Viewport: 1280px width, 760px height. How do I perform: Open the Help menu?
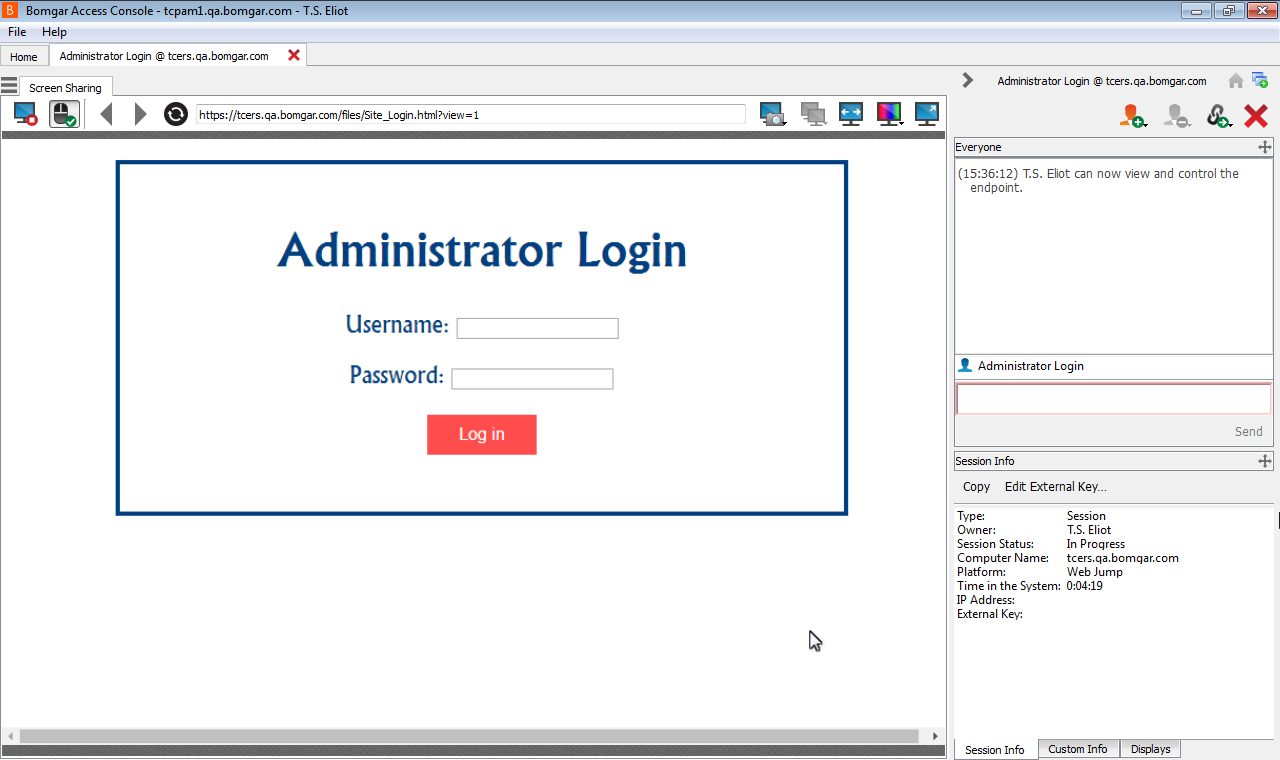[54, 32]
